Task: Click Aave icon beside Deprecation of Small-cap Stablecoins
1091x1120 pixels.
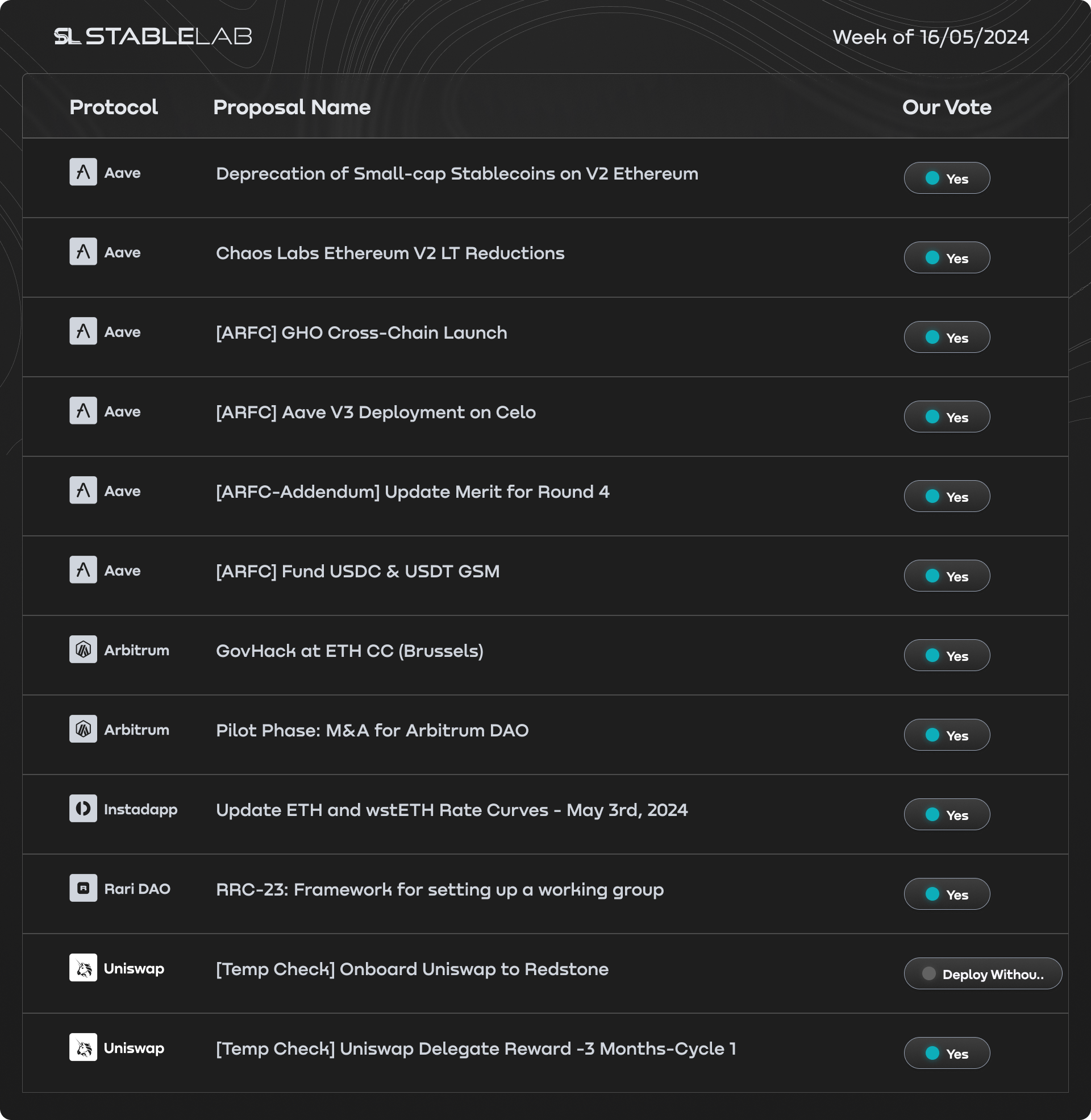Action: pos(83,172)
